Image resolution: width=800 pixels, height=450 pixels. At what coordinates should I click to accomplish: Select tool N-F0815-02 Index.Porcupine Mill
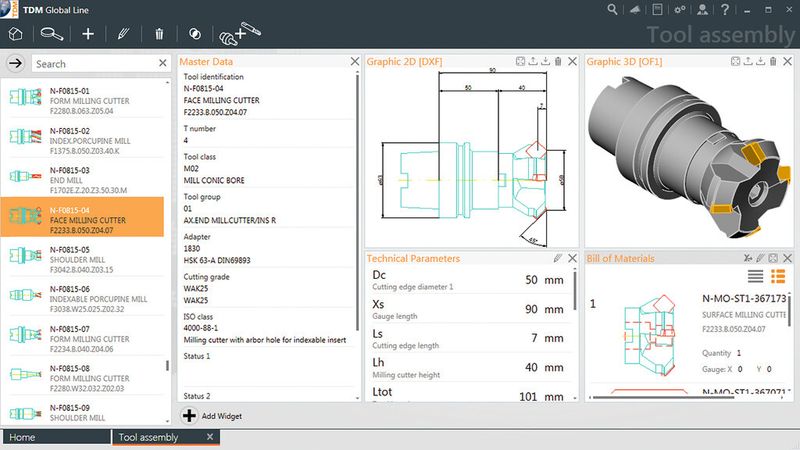(82, 140)
